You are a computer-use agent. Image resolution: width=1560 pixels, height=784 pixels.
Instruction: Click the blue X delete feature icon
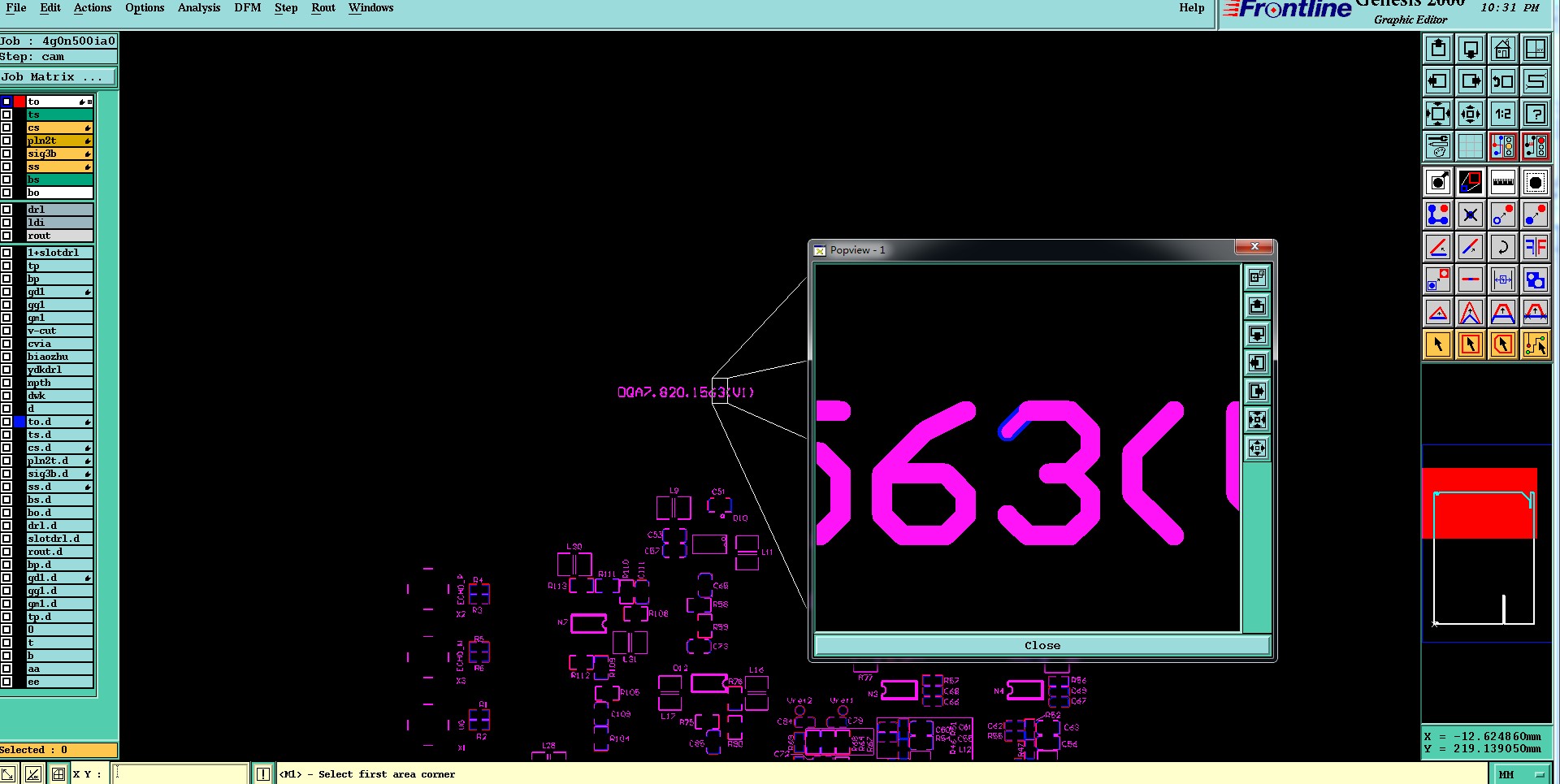(x=1471, y=214)
